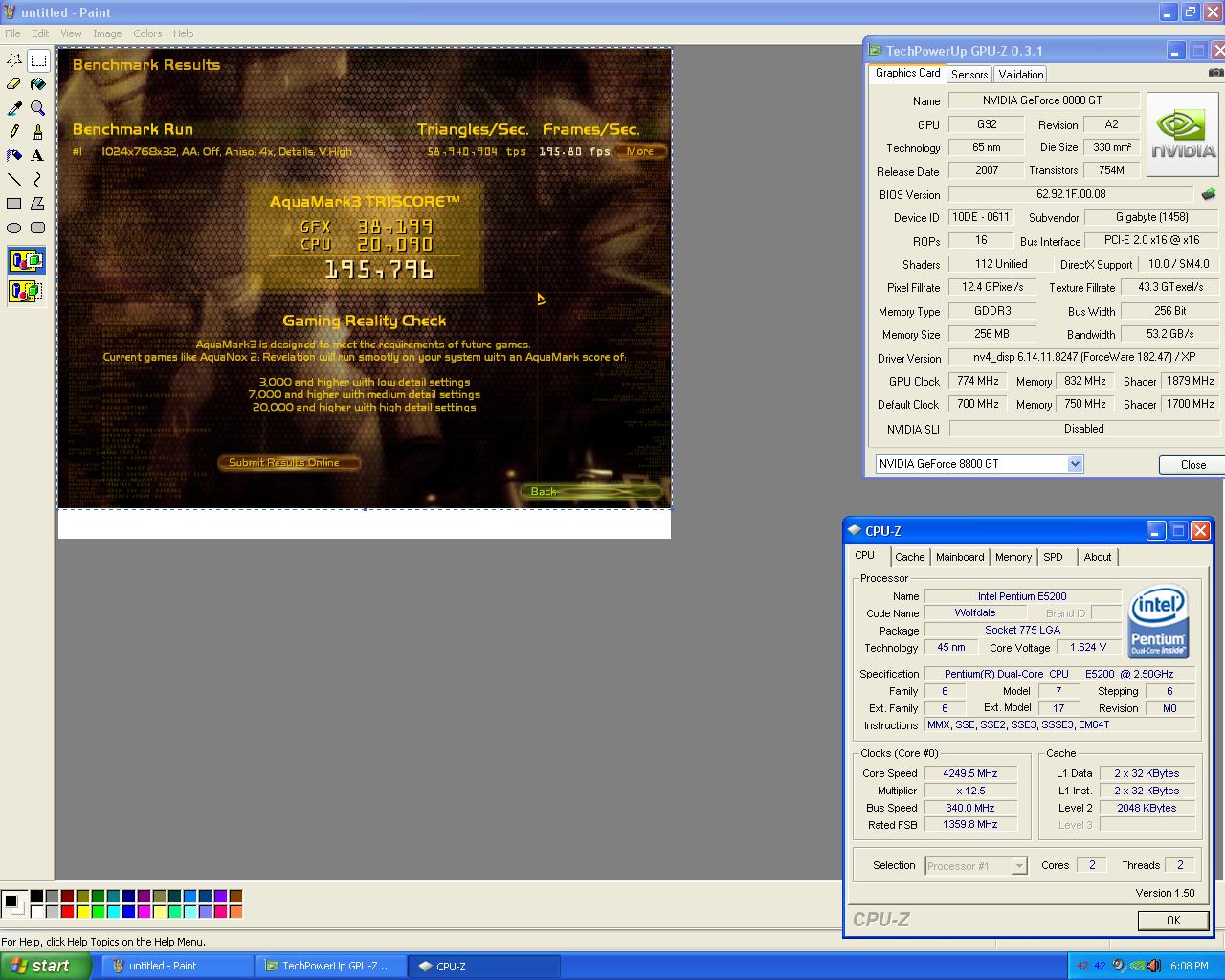Choose opaque selection mode option
The height and width of the screenshot is (980, 1225).
point(26,260)
